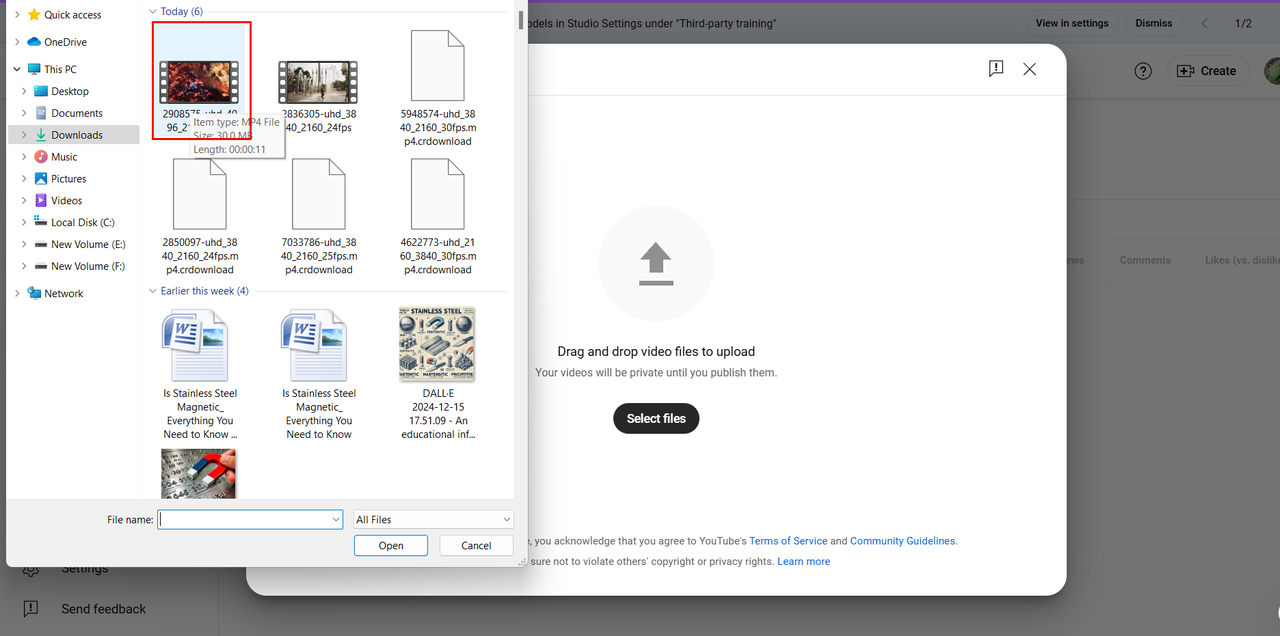Image resolution: width=1280 pixels, height=636 pixels.
Task: Open OneDrive cloud icon in sidebar
Action: (x=34, y=42)
